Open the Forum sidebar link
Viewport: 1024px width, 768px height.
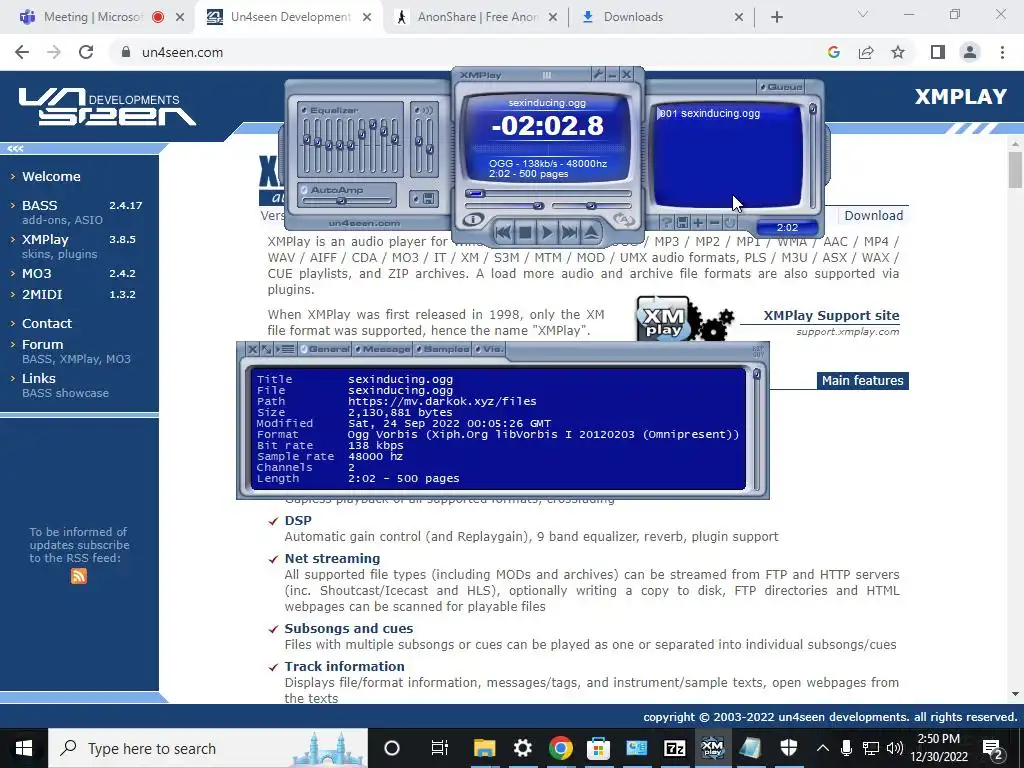pos(42,344)
